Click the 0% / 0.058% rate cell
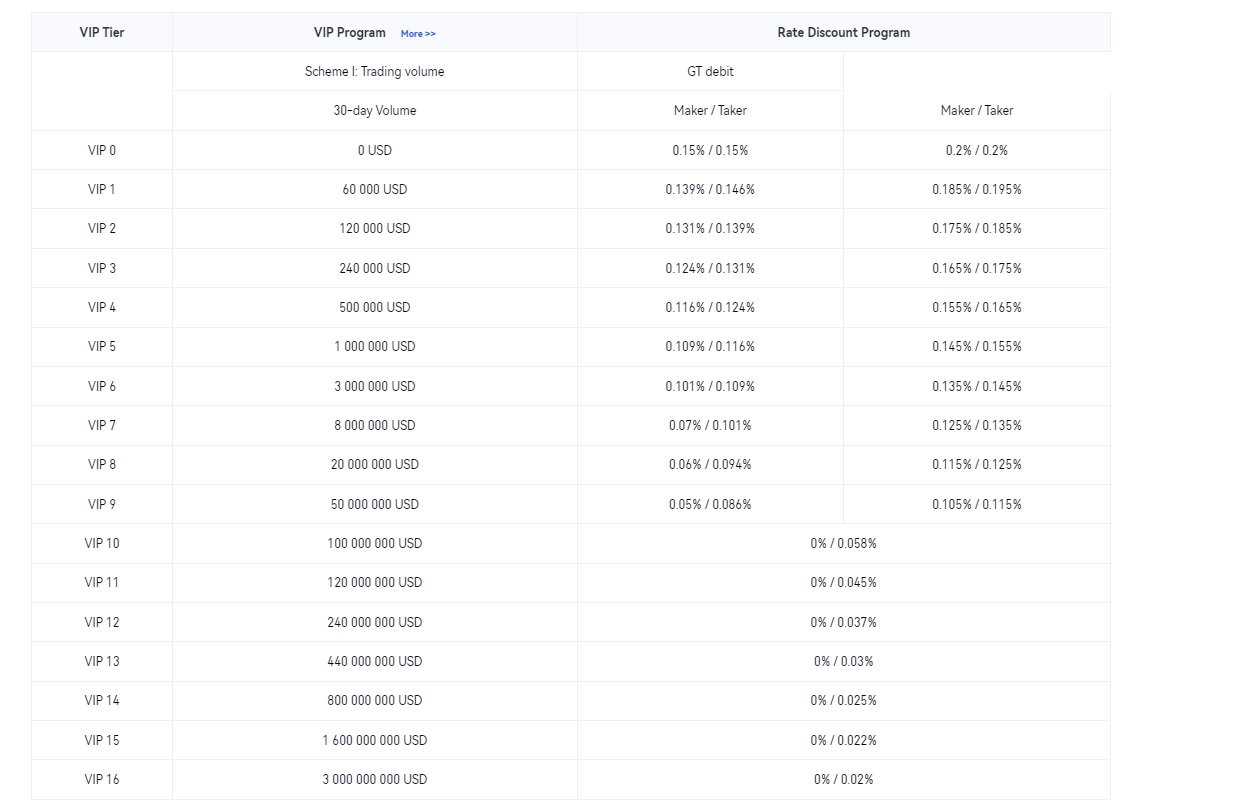Screen dimensions: 1234x810 coord(844,543)
